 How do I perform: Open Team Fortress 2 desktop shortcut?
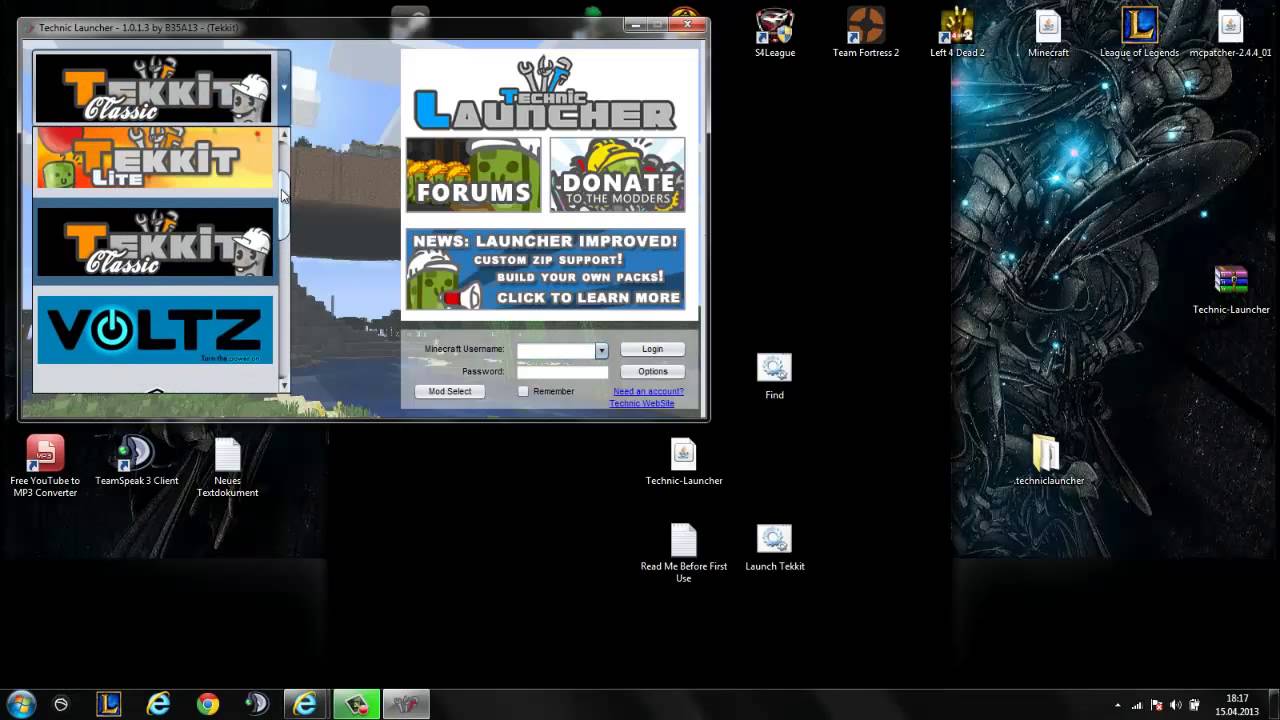(x=866, y=32)
